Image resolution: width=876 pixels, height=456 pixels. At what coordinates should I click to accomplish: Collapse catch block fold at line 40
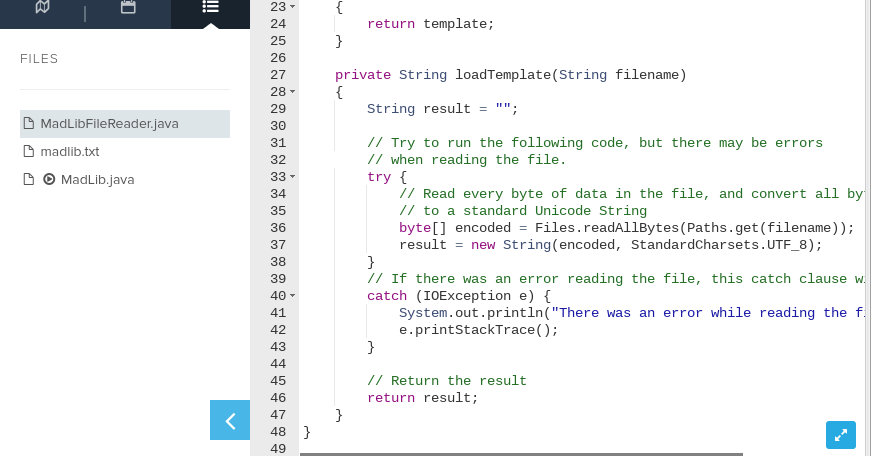click(x=292, y=296)
